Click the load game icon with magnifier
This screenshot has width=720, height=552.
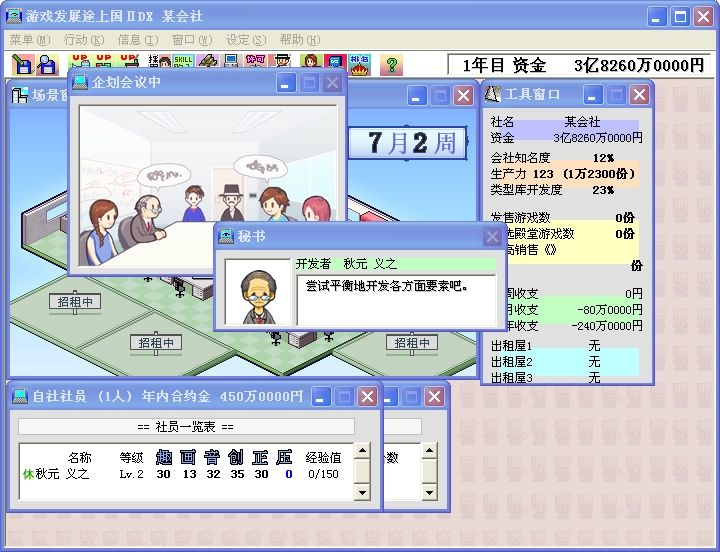tap(47, 65)
